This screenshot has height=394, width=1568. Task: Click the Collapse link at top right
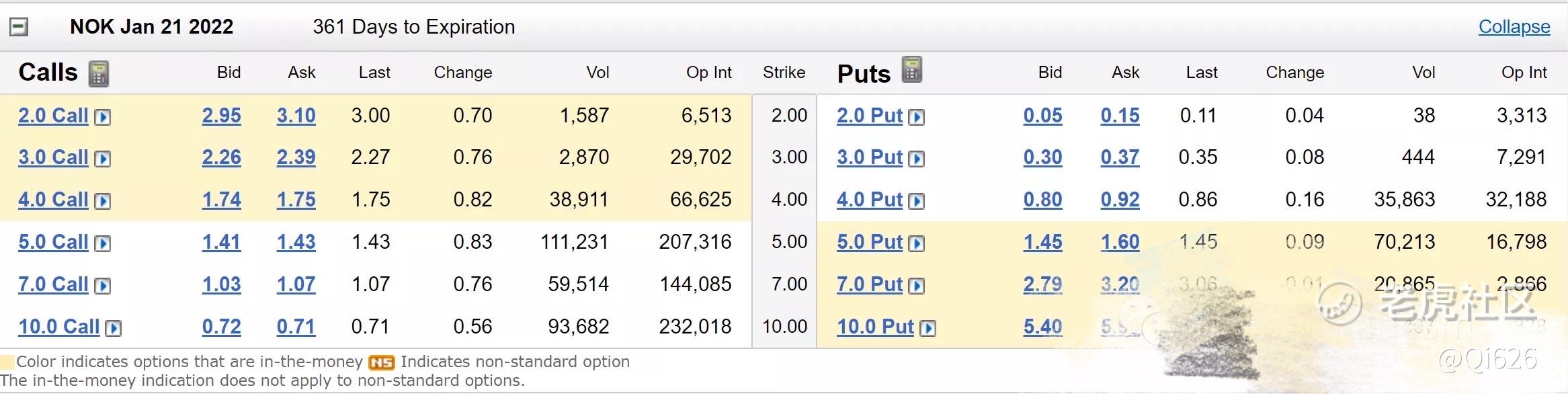pos(1514,27)
